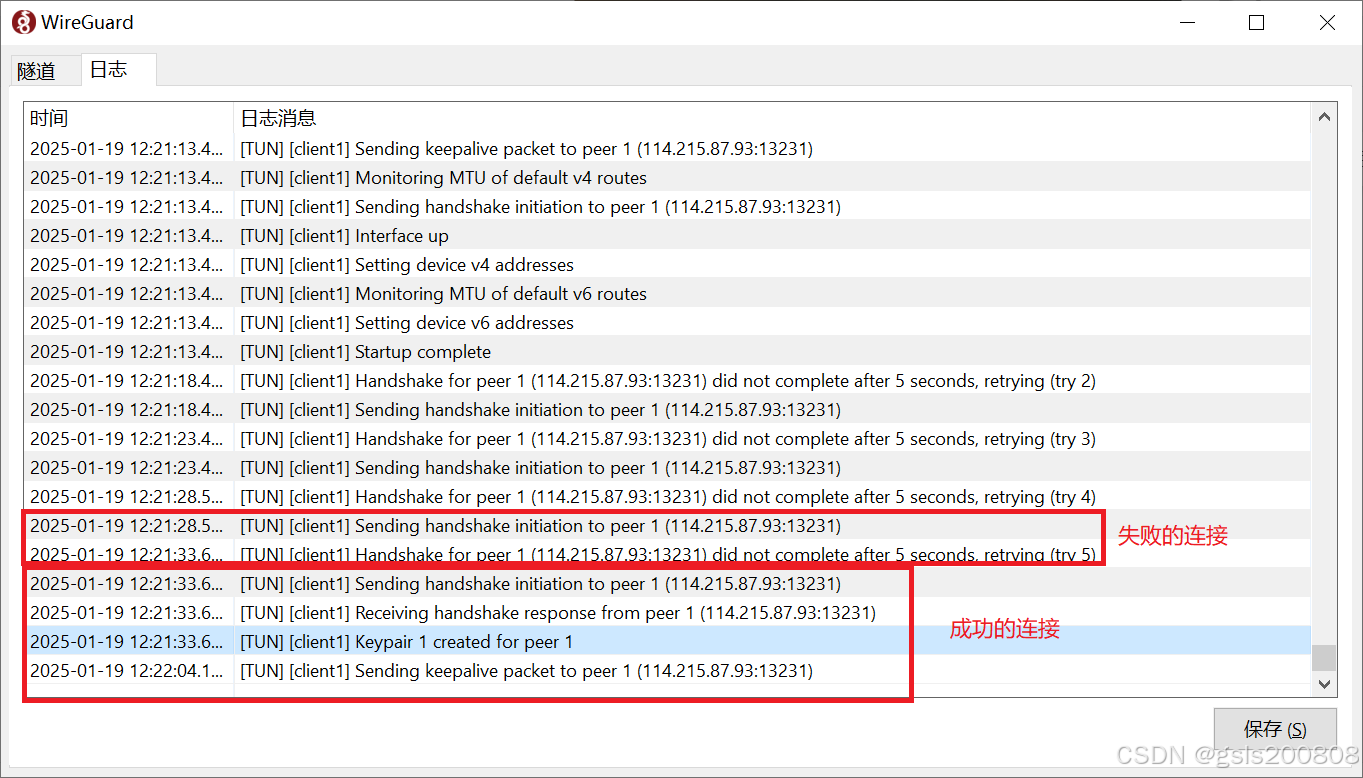Click the 日志消息 column header
The width and height of the screenshot is (1363, 778).
point(772,118)
